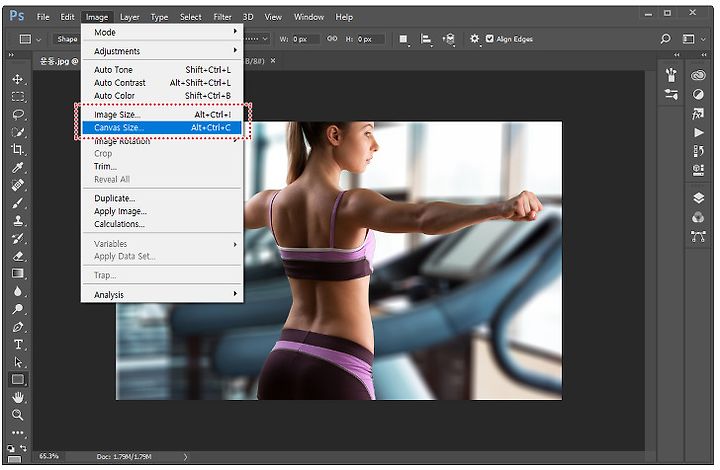This screenshot has width=720, height=470.
Task: Choose Auto Tone menu entry
Action: click(x=162, y=70)
